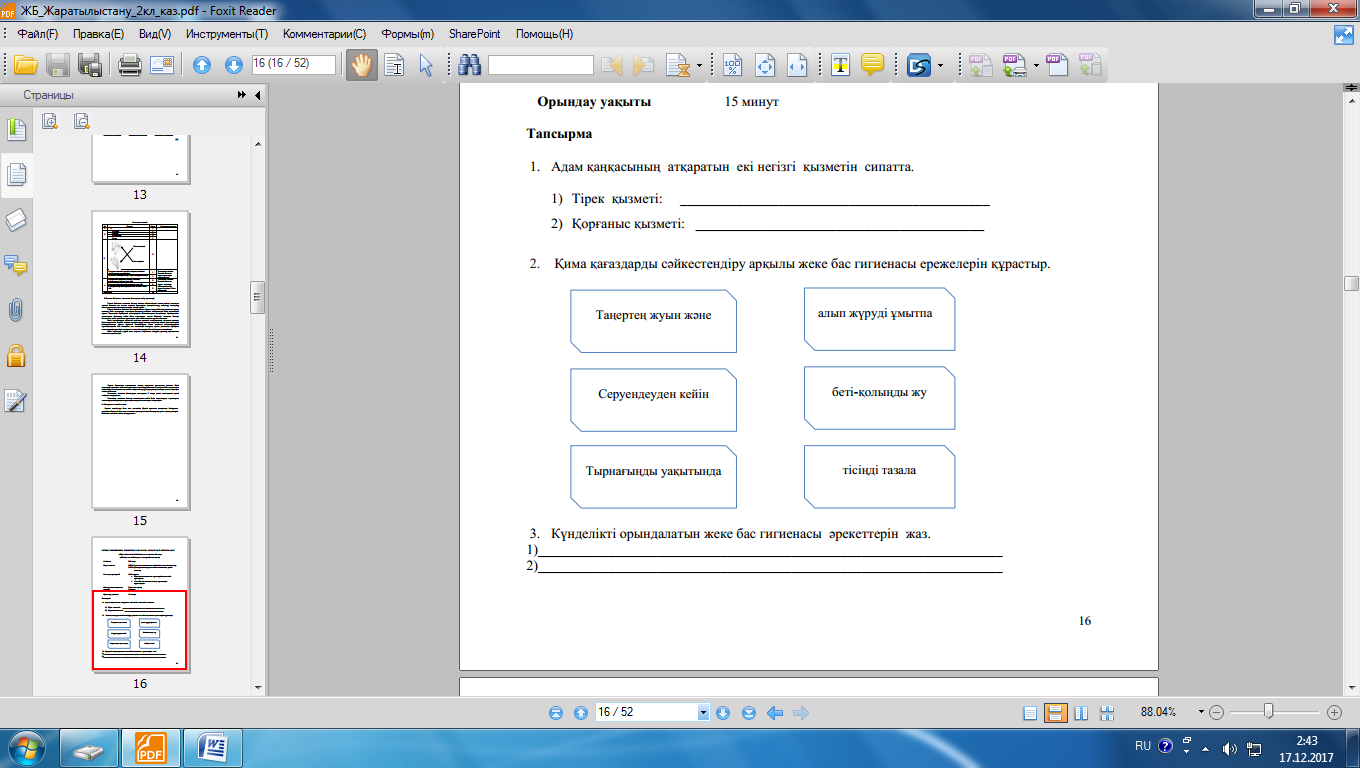
Task: Click the Create PDF from scanner icon
Action: tap(1015, 66)
